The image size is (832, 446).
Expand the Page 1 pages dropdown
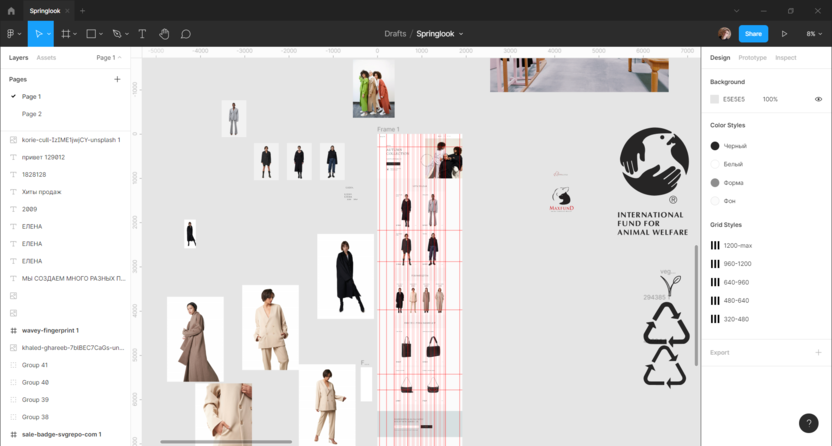[x=108, y=58]
